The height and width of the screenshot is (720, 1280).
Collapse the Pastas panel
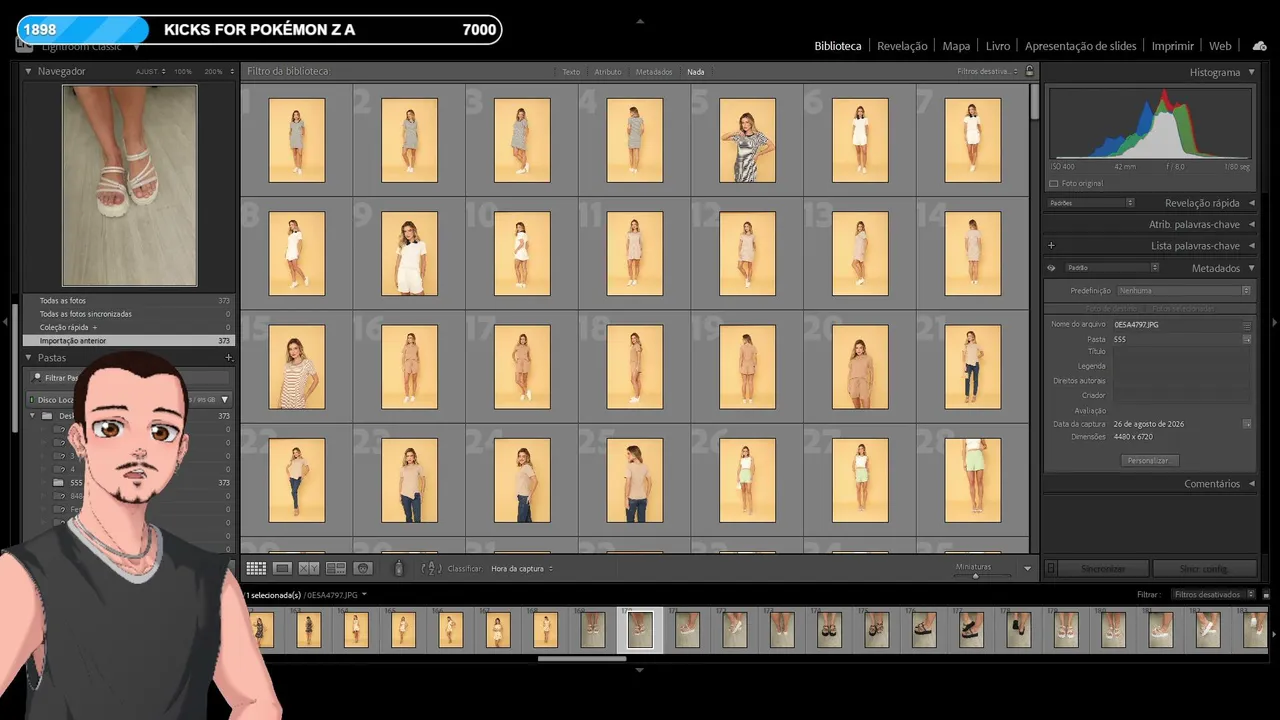(x=28, y=358)
